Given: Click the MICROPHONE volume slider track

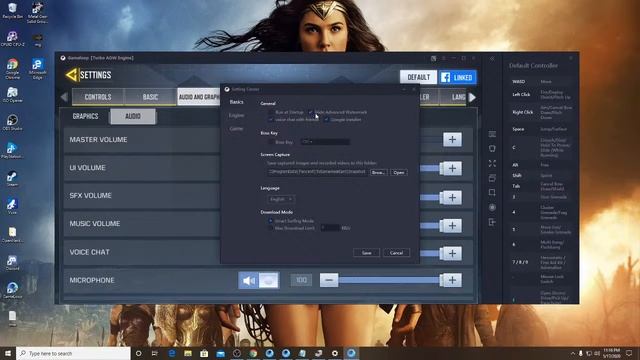Looking at the screenshot, I should click(389, 280).
